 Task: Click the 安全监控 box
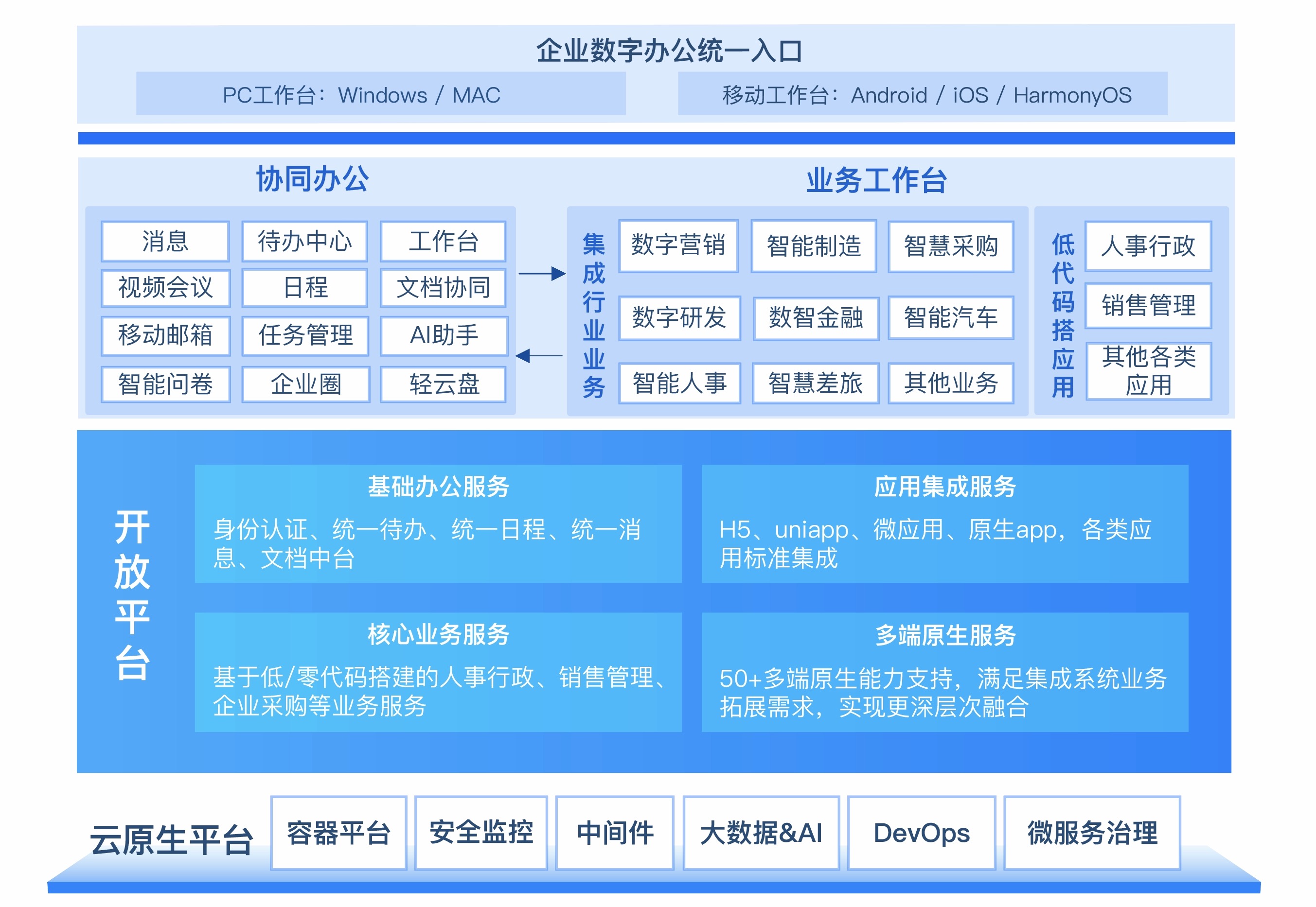[481, 833]
